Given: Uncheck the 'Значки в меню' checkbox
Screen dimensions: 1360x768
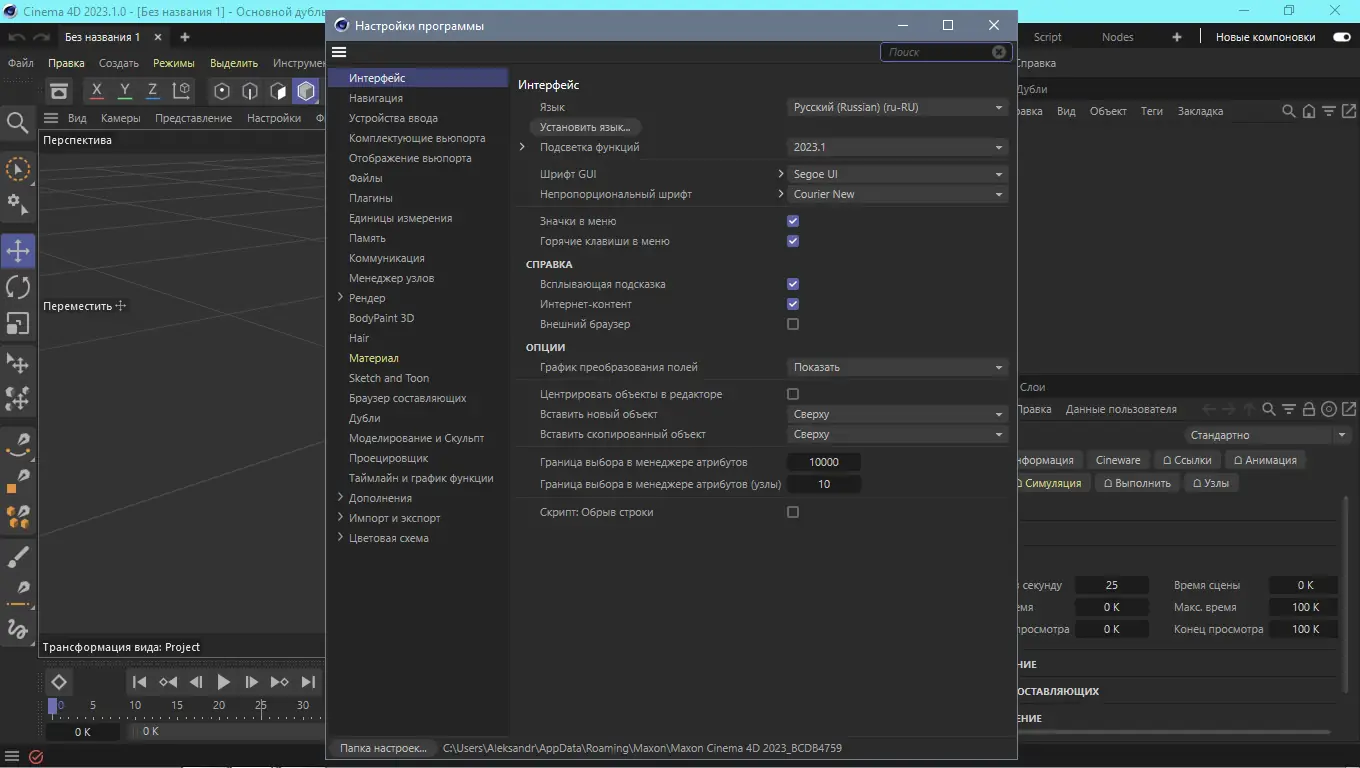Looking at the screenshot, I should [793, 221].
